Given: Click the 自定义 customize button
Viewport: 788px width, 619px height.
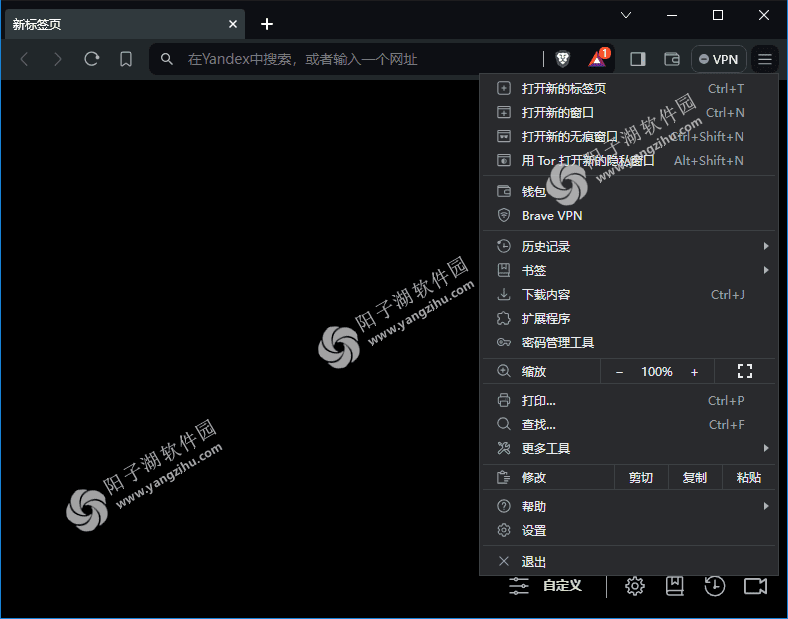Looking at the screenshot, I should pos(562,585).
